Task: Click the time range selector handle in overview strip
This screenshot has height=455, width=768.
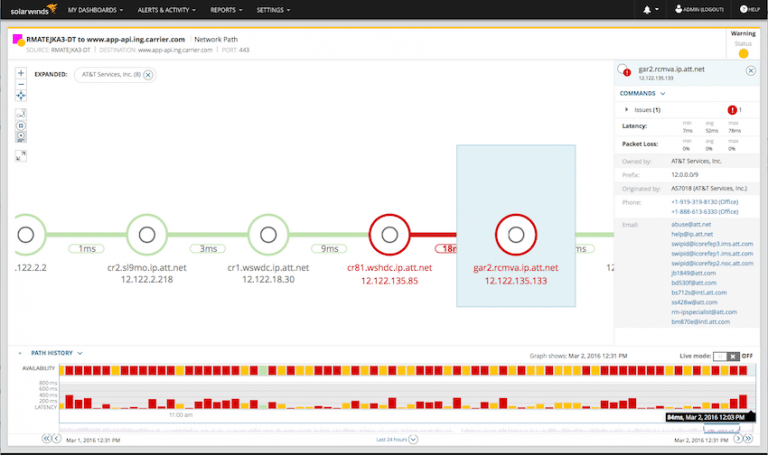Action: click(722, 430)
